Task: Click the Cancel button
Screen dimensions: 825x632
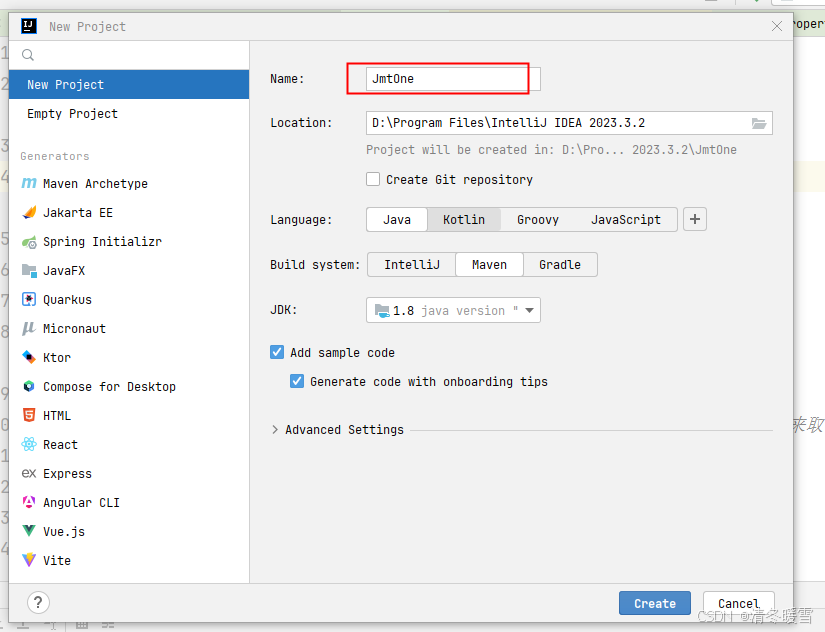Action: pos(739,603)
